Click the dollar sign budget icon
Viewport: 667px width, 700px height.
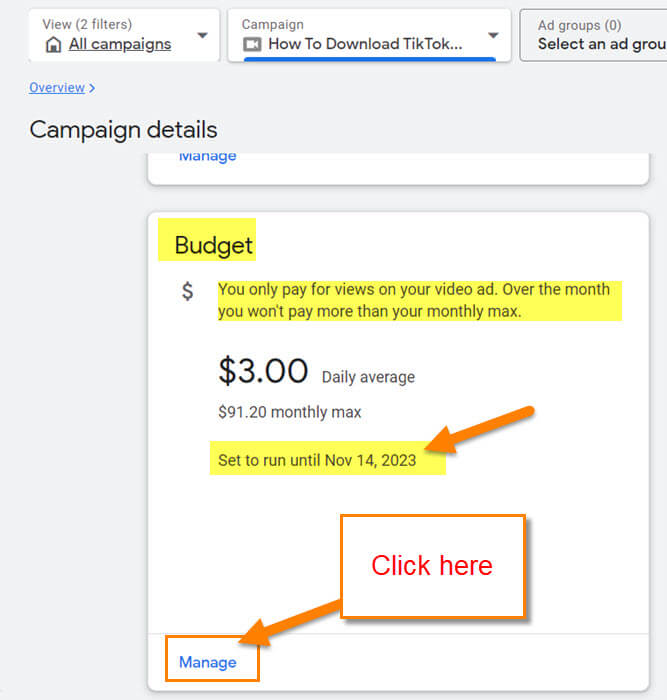point(188,291)
